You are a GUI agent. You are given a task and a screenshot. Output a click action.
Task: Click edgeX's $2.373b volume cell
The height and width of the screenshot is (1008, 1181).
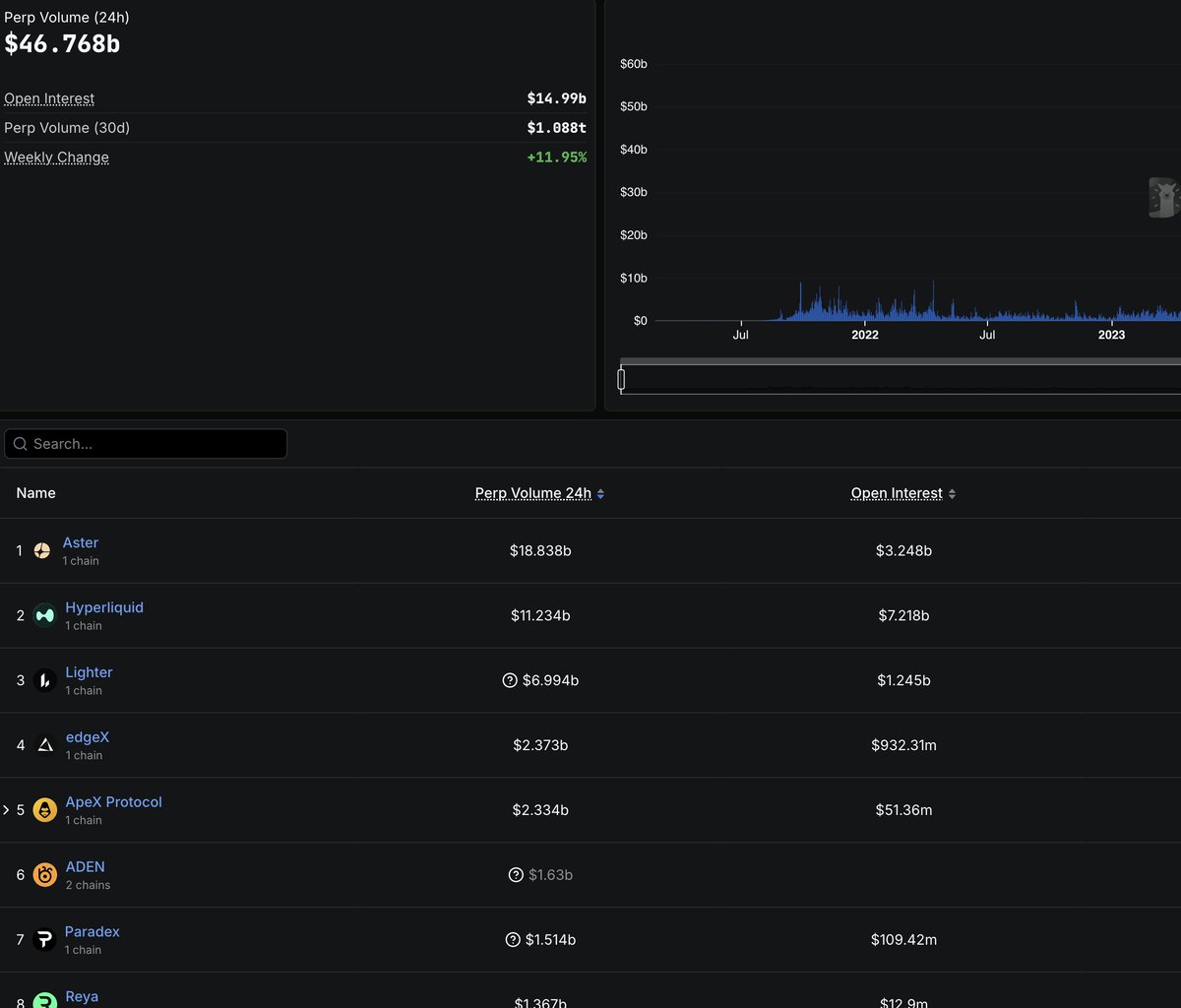pyautogui.click(x=540, y=745)
